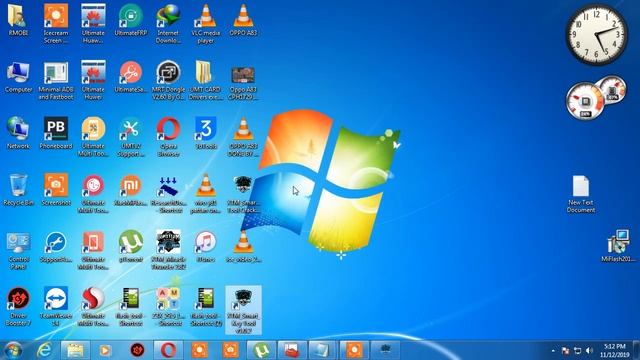
Task: Select the 3uTools desktop shortcut
Action: pyautogui.click(x=206, y=134)
